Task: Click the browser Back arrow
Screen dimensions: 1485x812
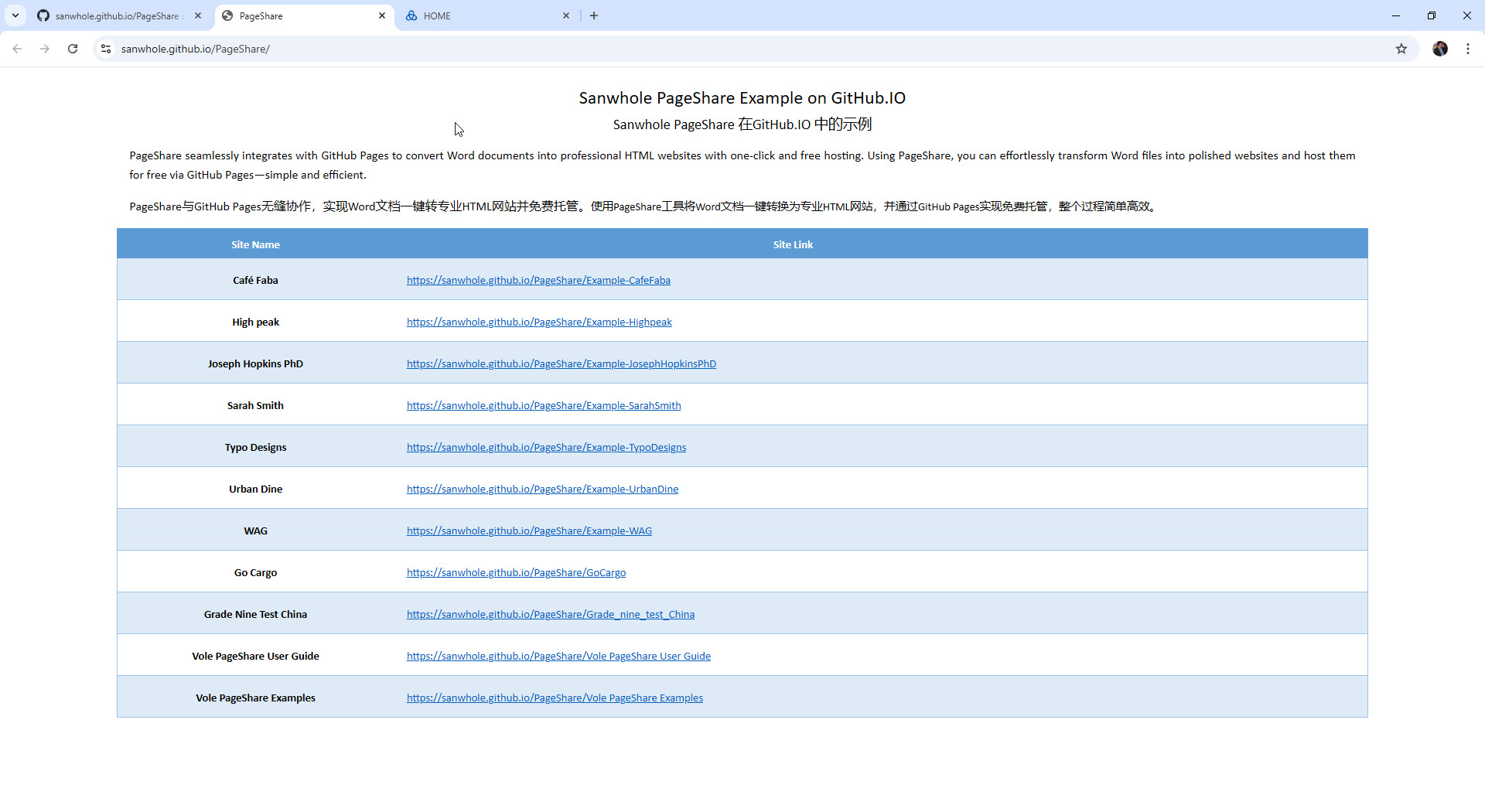Action: pyautogui.click(x=17, y=49)
